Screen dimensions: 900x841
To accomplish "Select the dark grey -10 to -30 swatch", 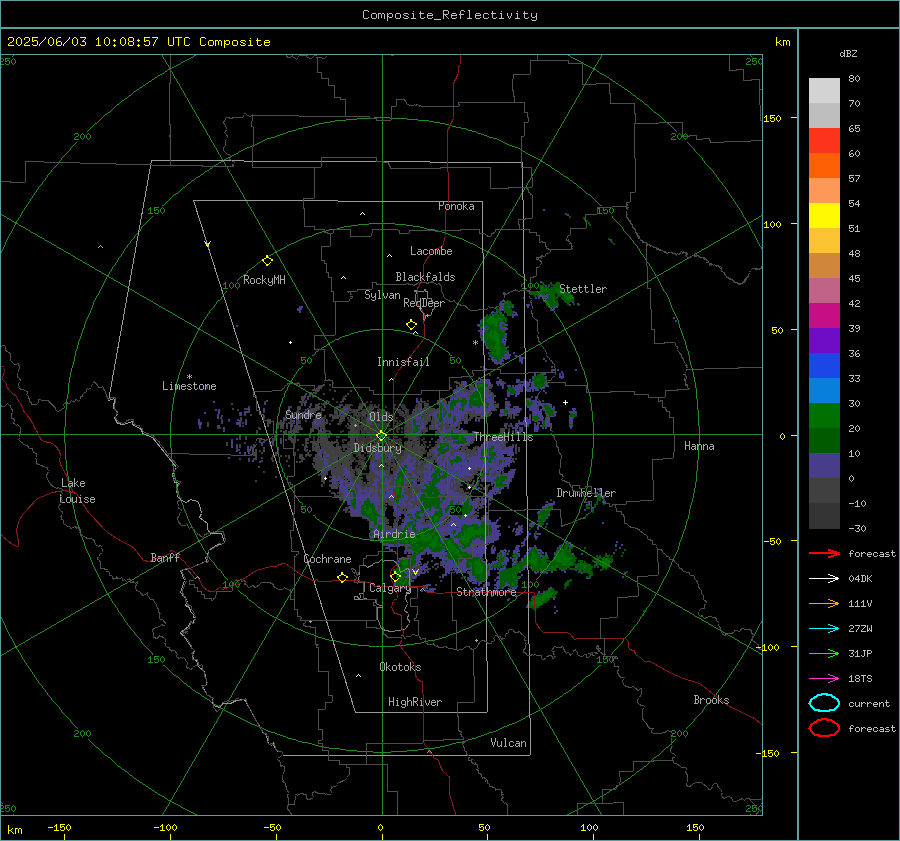I will 824,516.
